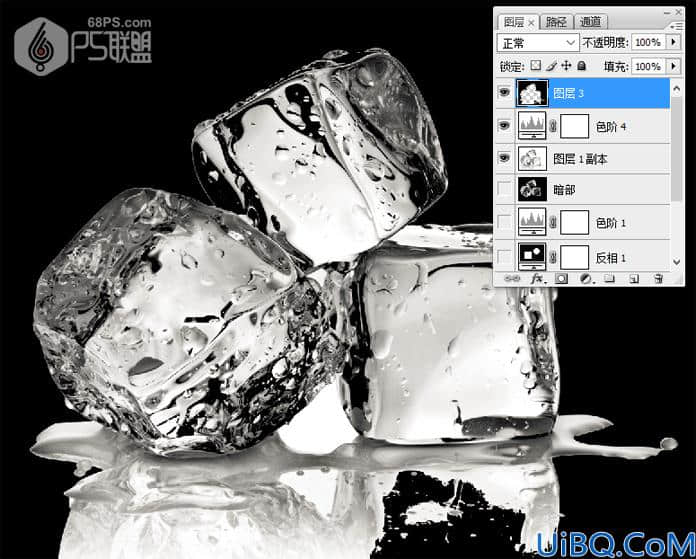Show the 暗部 layer
Viewport: 696px width, 559px height.
504,190
